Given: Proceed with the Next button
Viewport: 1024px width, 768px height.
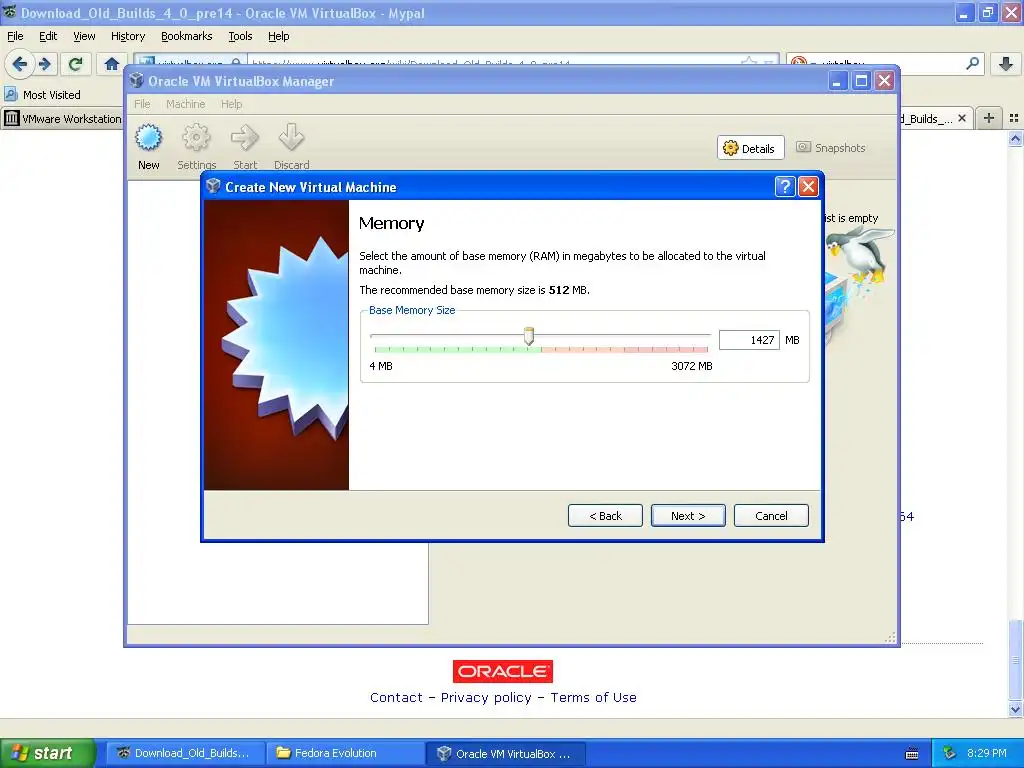Looking at the screenshot, I should 688,516.
